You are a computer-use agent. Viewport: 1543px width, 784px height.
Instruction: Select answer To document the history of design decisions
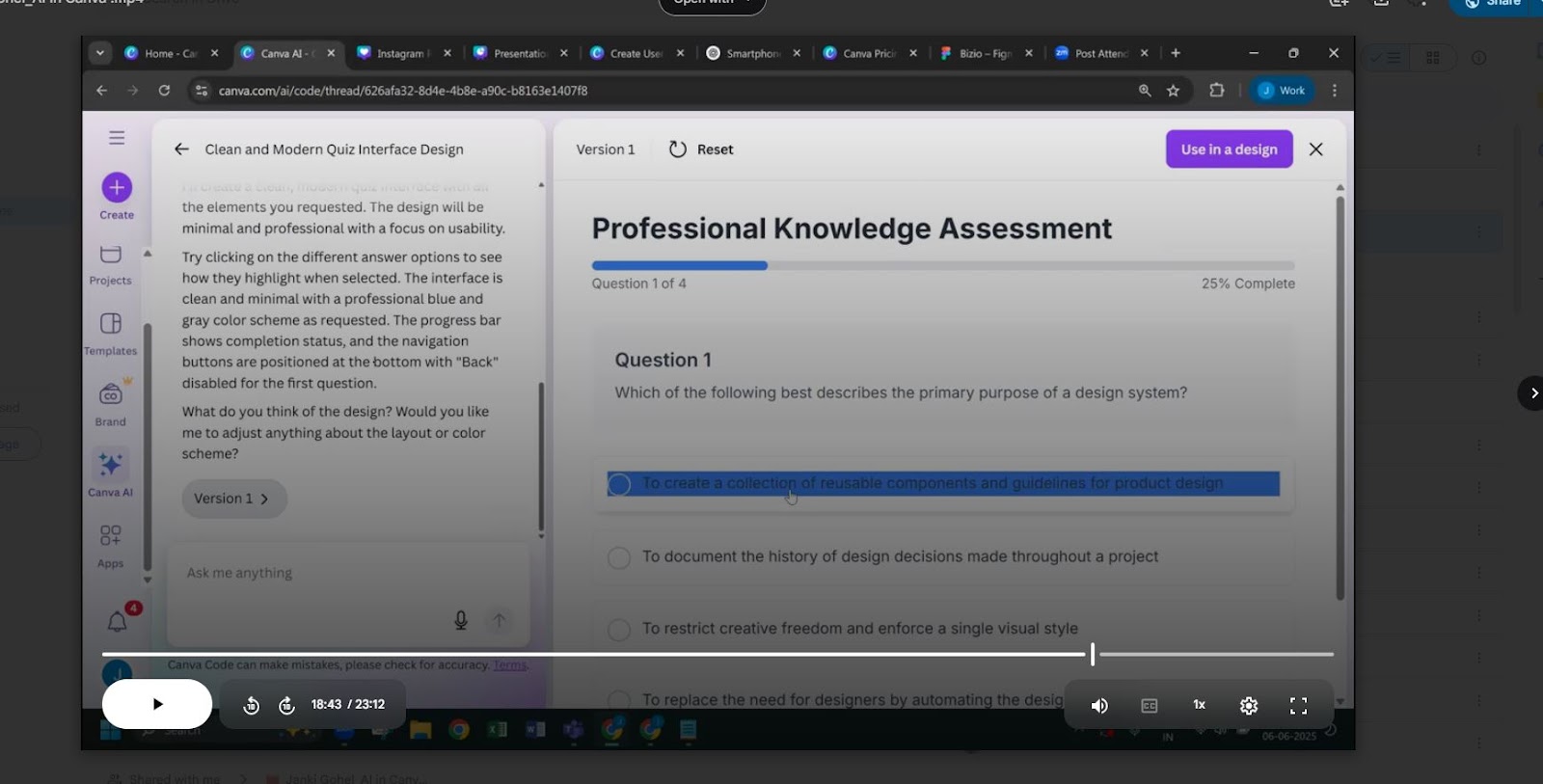943,557
